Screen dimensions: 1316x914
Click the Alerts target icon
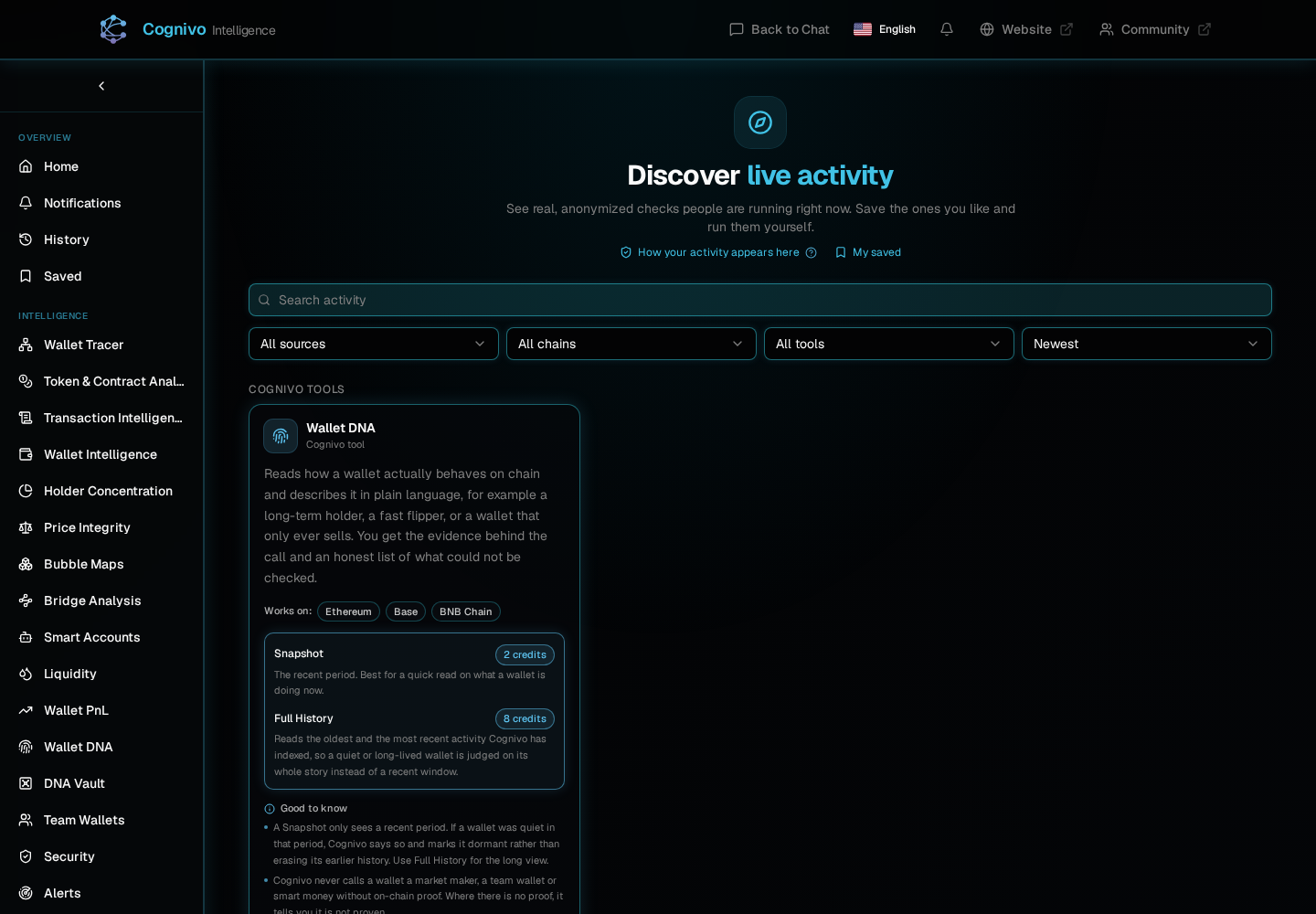pos(26,893)
